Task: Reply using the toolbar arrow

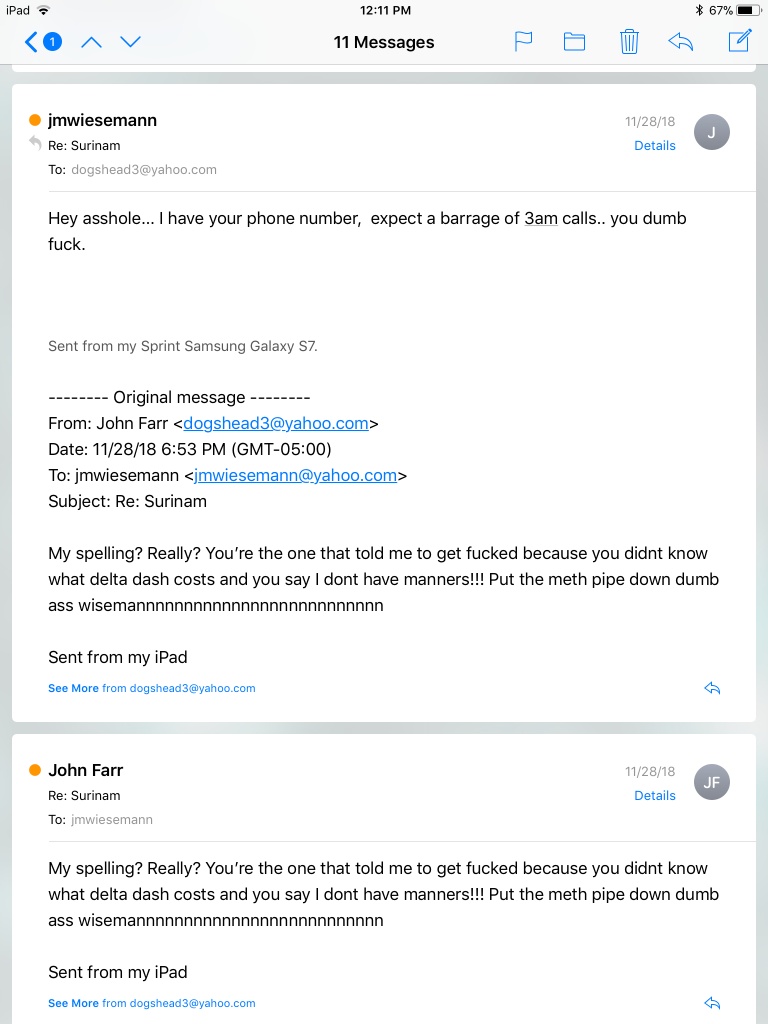Action: click(680, 42)
